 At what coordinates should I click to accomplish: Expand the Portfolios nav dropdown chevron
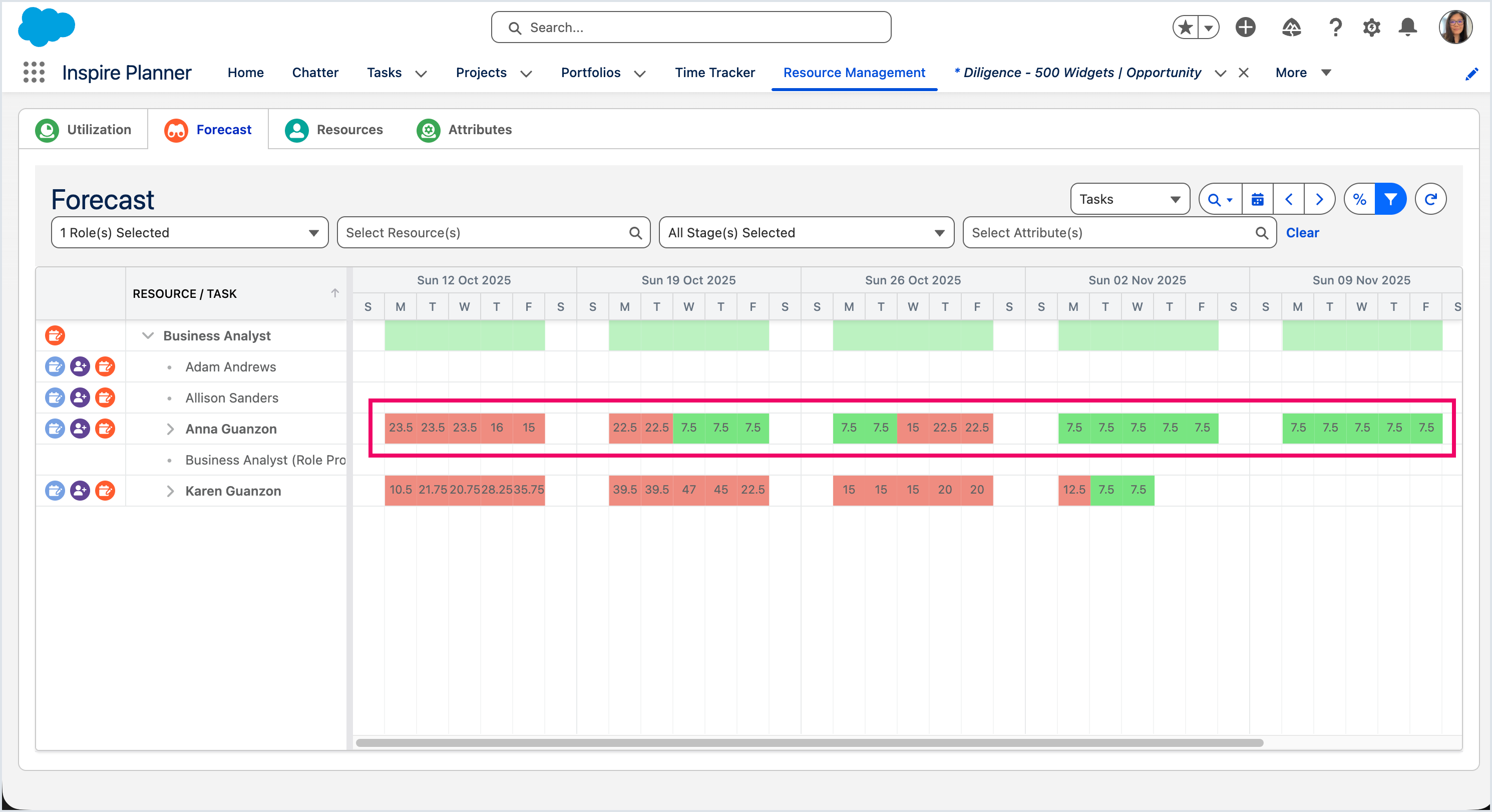[640, 74]
